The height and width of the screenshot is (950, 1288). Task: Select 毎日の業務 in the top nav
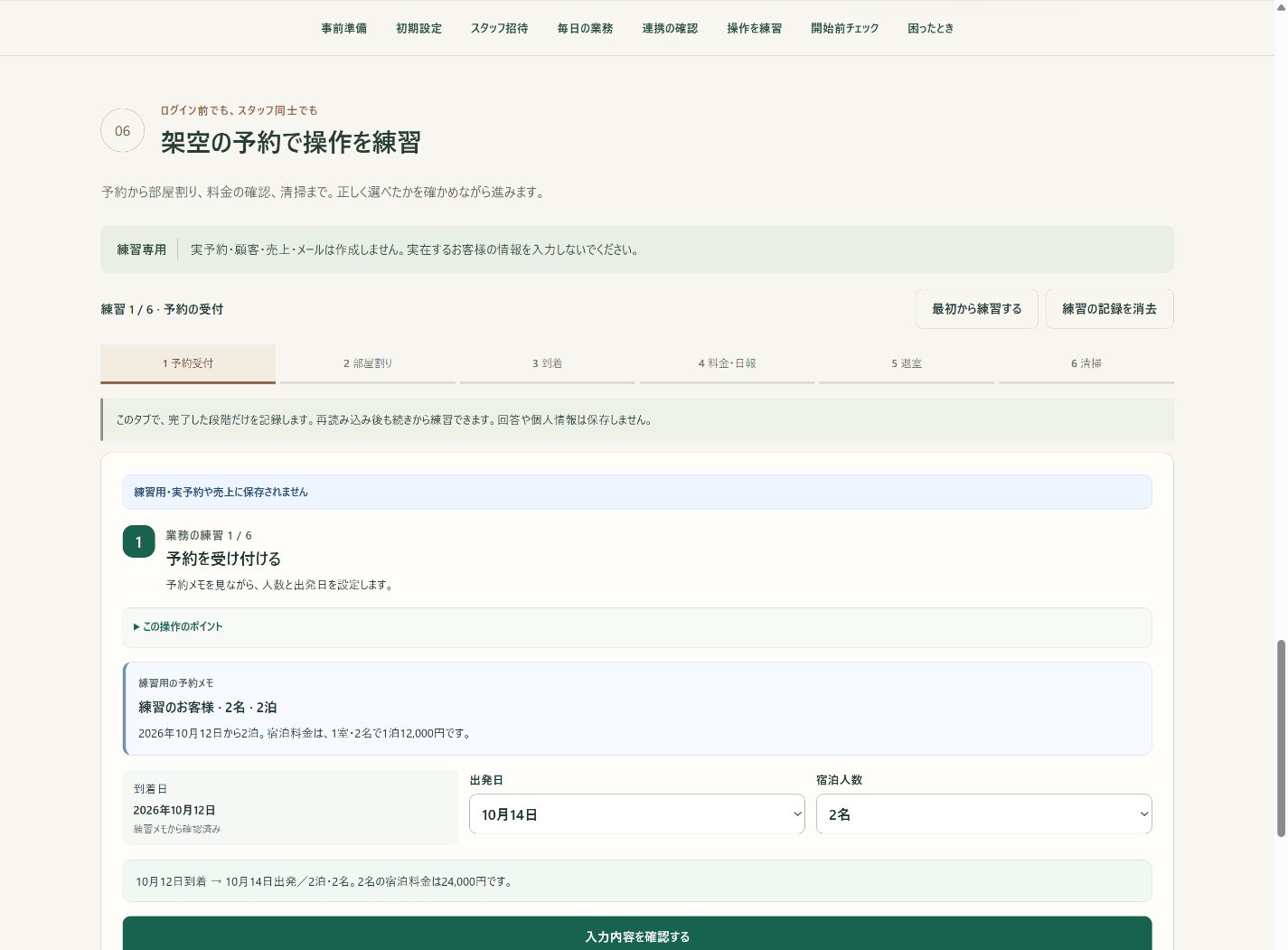coord(585,28)
